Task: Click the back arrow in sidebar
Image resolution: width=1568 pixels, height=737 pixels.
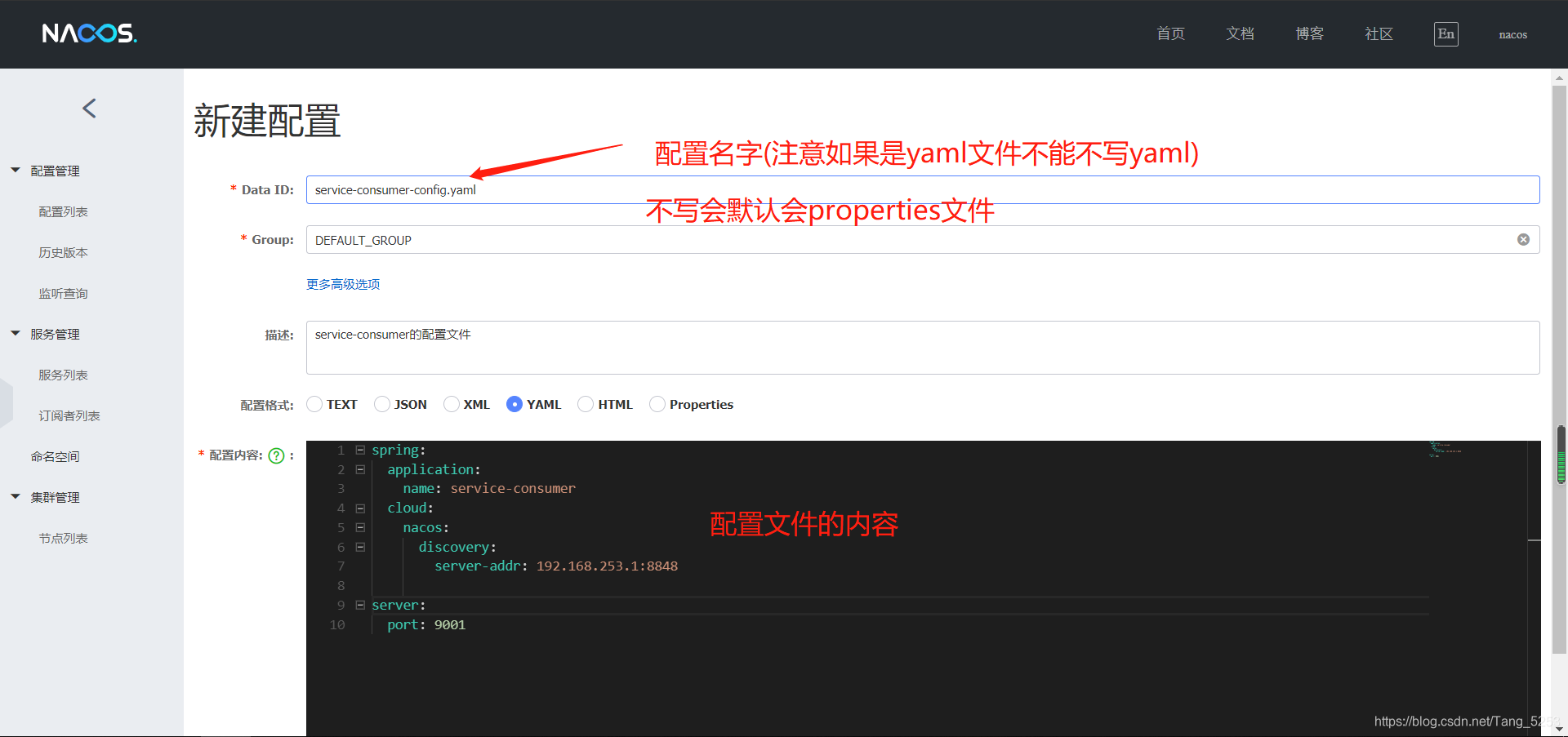Action: click(90, 108)
